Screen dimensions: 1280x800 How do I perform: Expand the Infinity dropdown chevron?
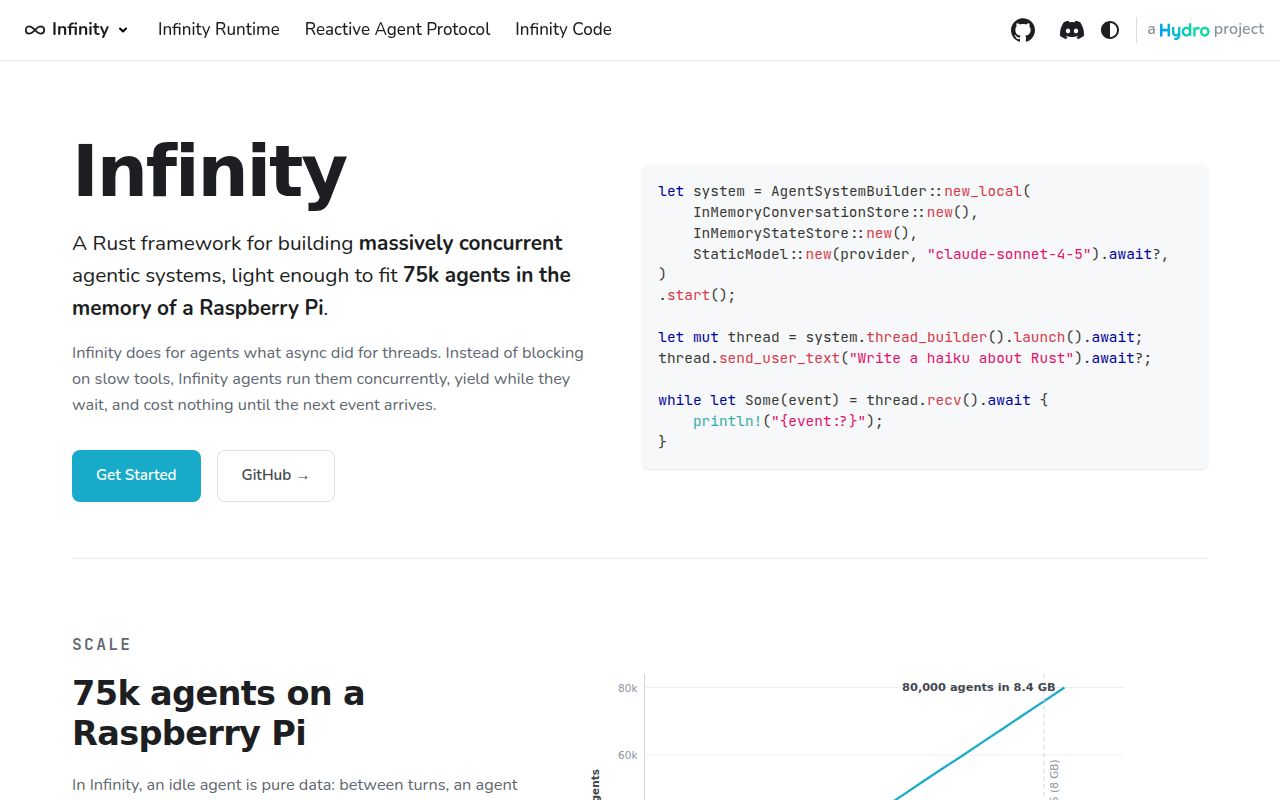point(123,30)
